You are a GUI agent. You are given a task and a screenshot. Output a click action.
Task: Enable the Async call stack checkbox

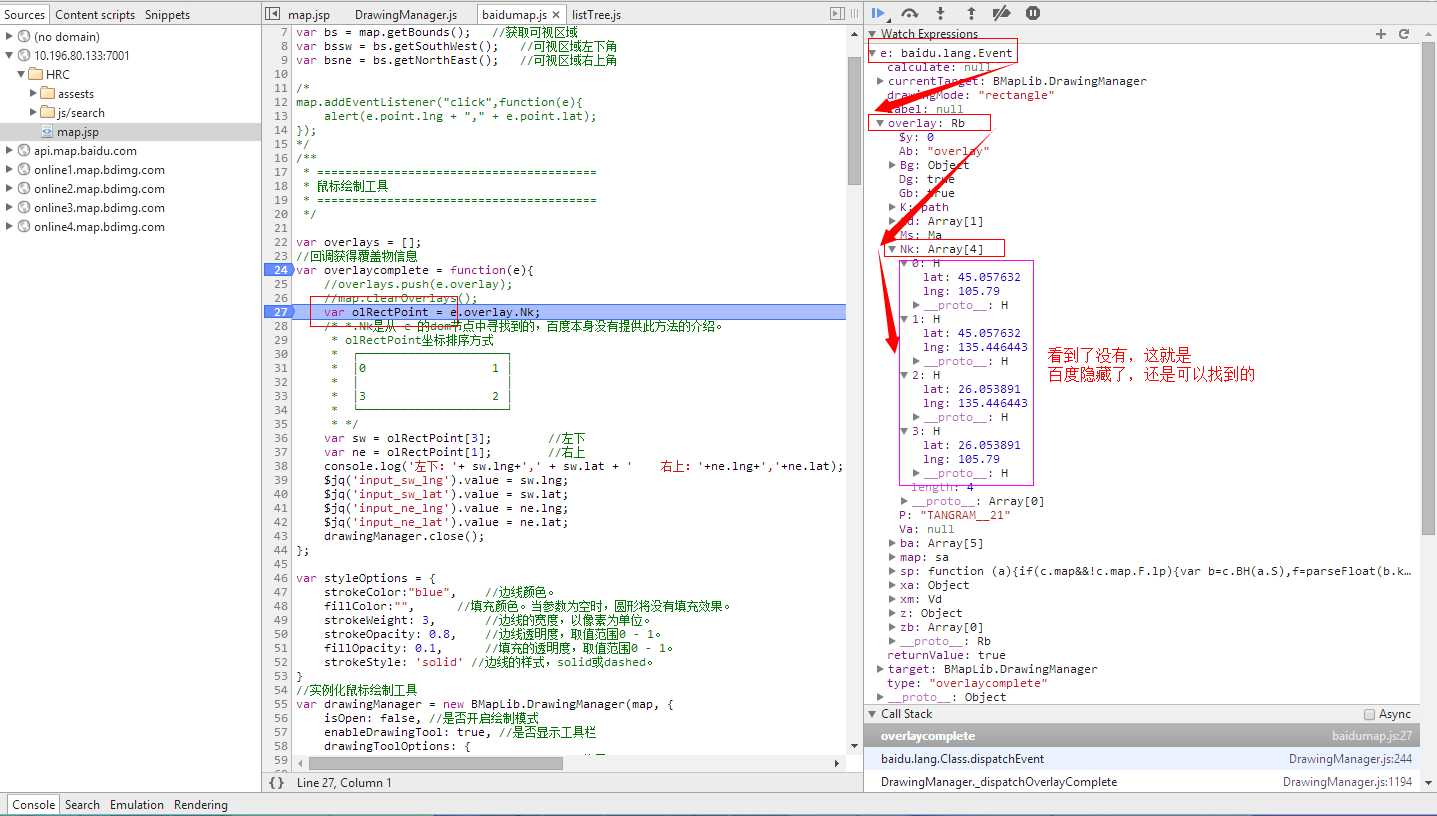1369,714
